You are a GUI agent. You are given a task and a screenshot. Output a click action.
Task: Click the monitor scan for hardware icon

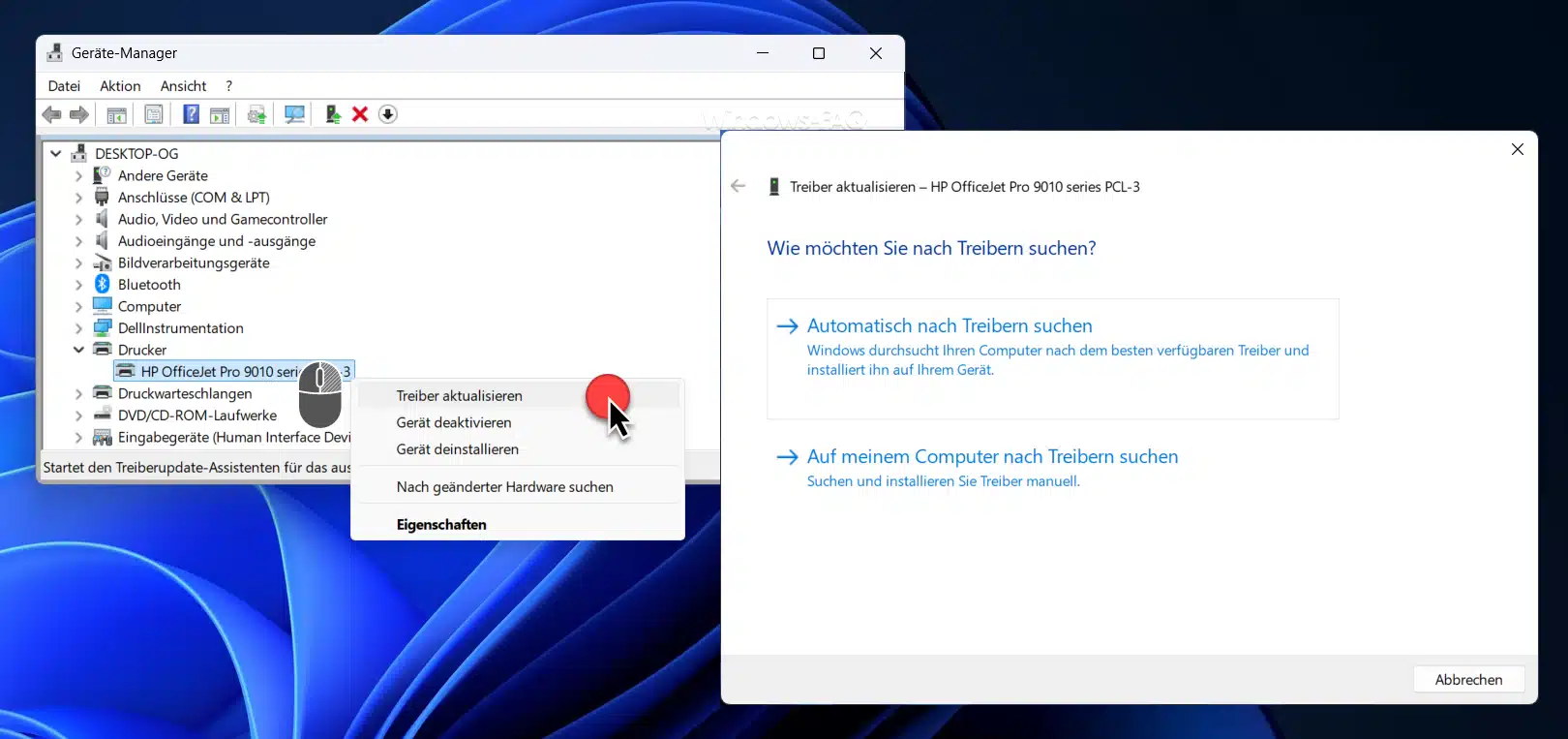coord(294,114)
